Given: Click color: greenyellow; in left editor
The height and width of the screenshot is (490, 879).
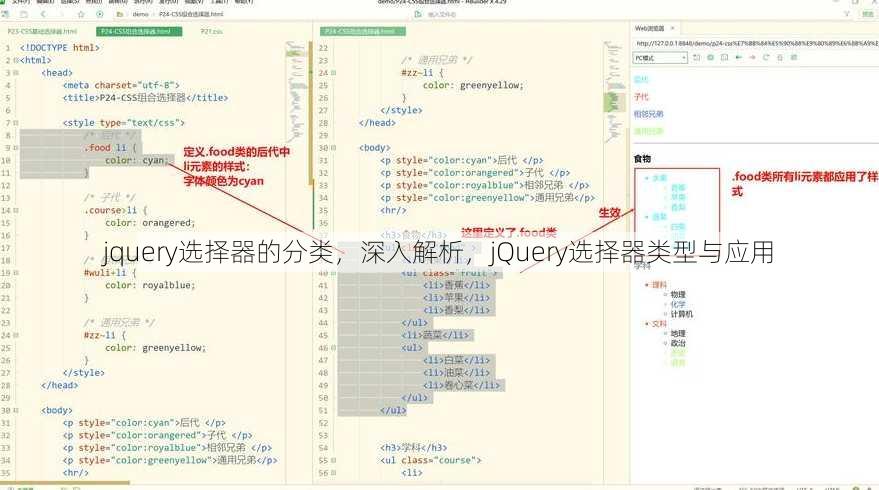Looking at the screenshot, I should (x=155, y=348).
